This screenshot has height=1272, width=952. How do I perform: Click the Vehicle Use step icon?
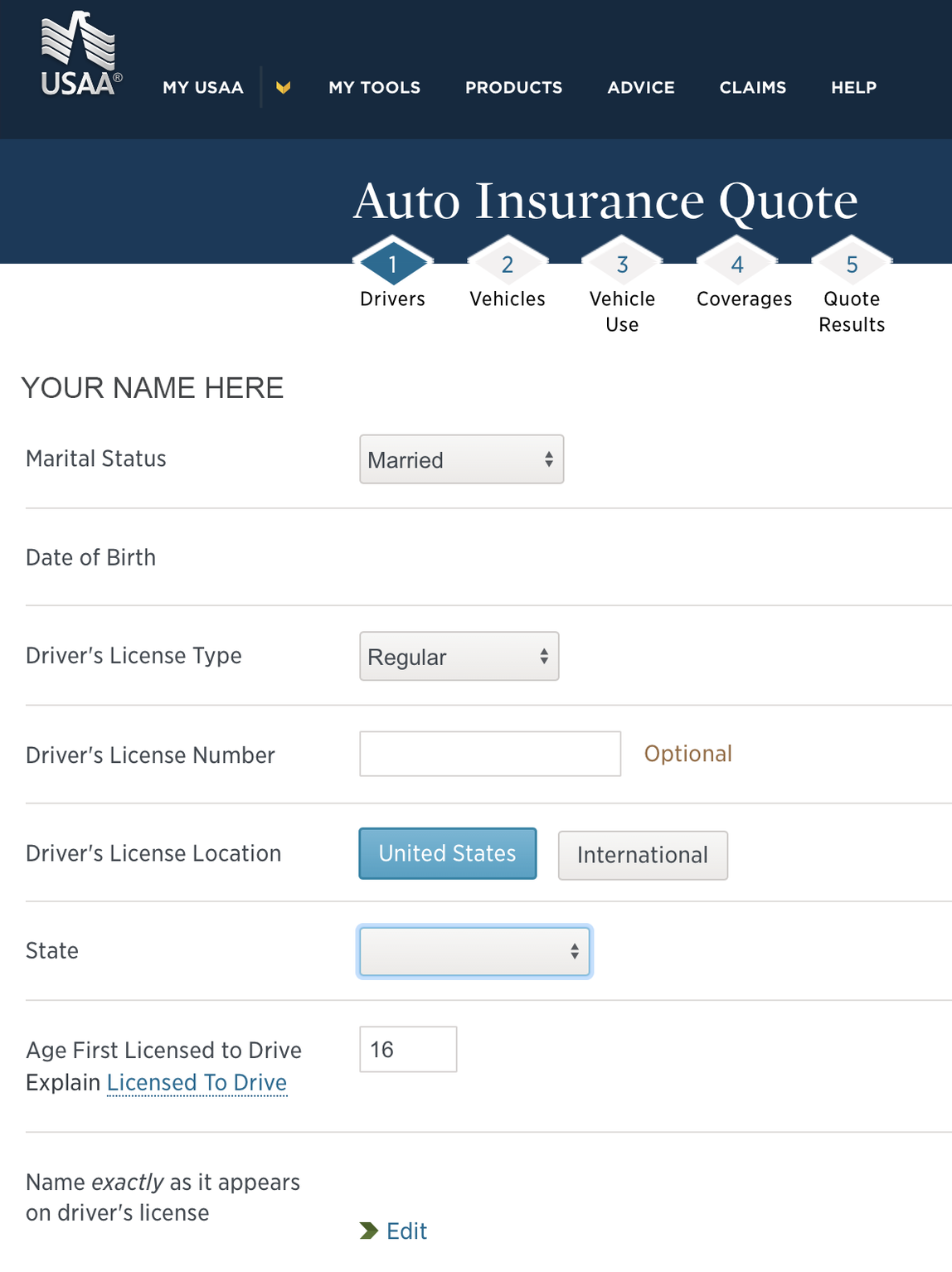[x=622, y=265]
